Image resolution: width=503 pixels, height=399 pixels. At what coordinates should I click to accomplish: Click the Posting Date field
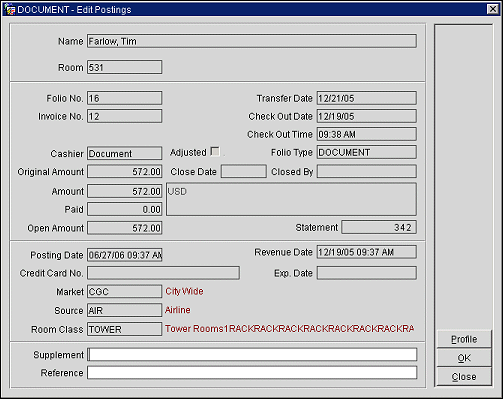pos(125,255)
